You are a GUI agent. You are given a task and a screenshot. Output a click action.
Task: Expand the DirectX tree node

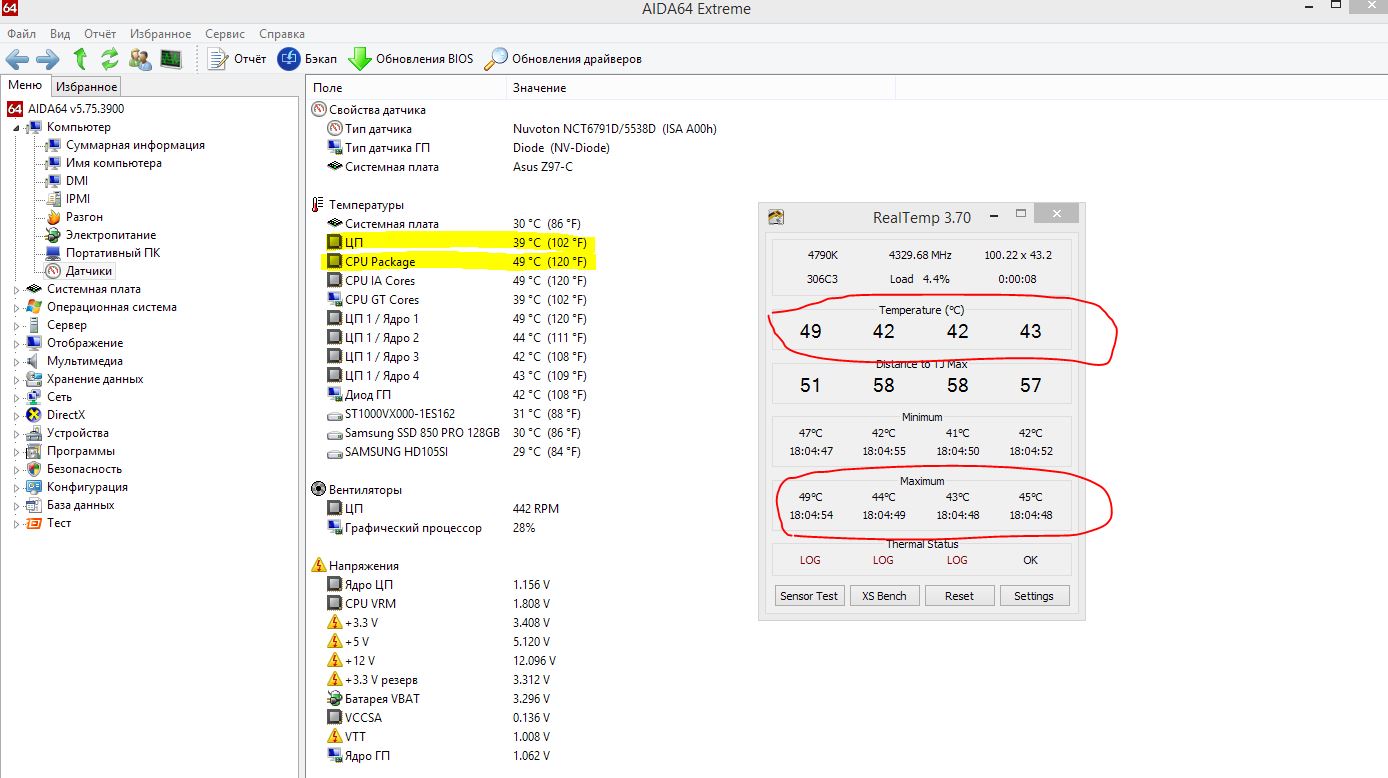coord(17,415)
